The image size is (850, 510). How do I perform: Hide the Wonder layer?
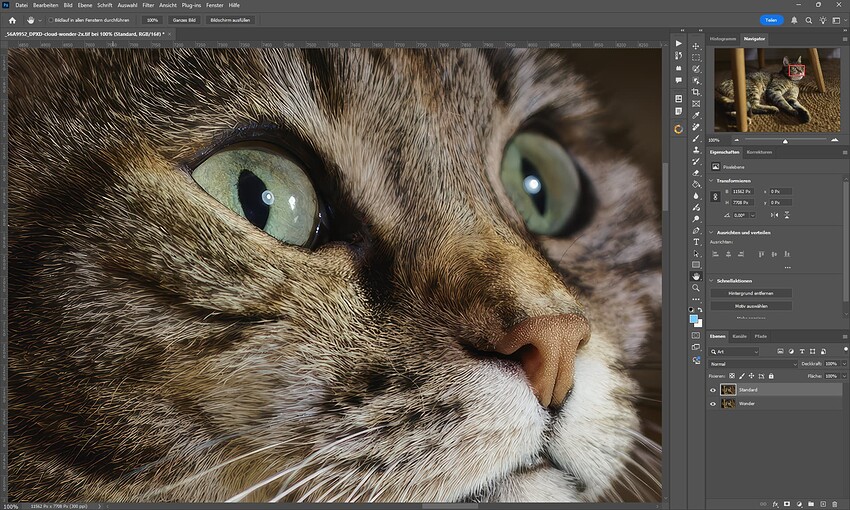pyautogui.click(x=713, y=404)
